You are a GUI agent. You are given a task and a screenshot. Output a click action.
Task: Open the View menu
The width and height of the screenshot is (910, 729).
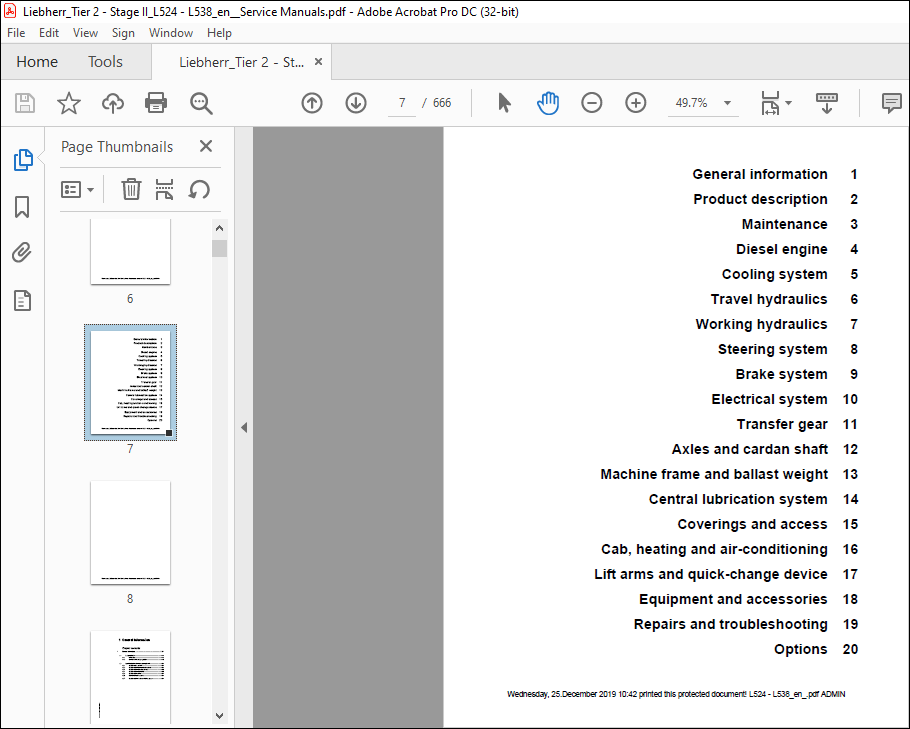(x=85, y=33)
